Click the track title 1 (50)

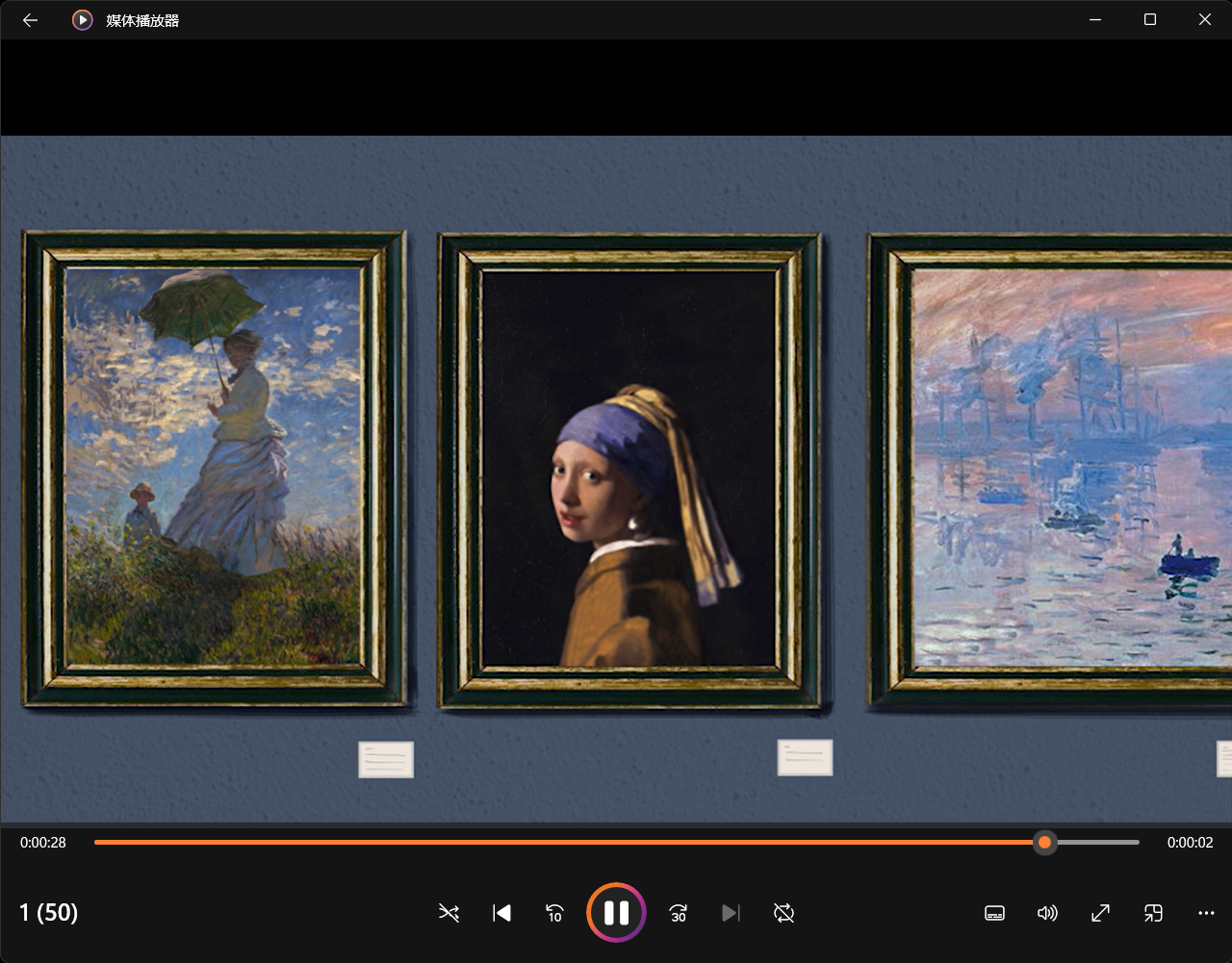(x=49, y=912)
